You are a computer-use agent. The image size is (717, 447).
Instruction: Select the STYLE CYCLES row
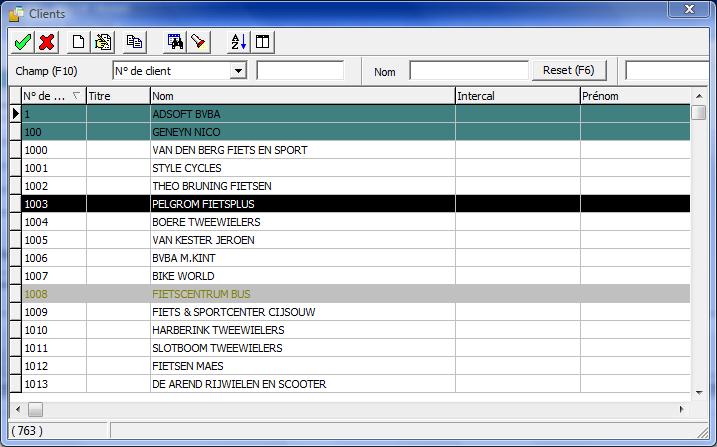click(356, 168)
